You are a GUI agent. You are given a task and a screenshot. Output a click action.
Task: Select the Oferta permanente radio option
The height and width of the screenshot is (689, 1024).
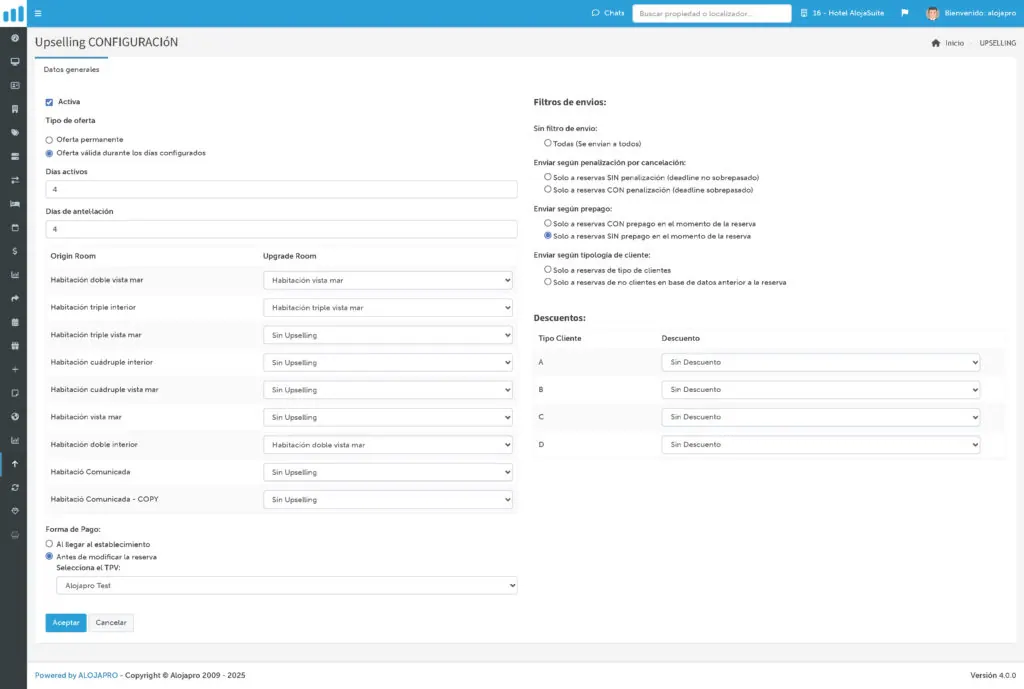pos(49,140)
